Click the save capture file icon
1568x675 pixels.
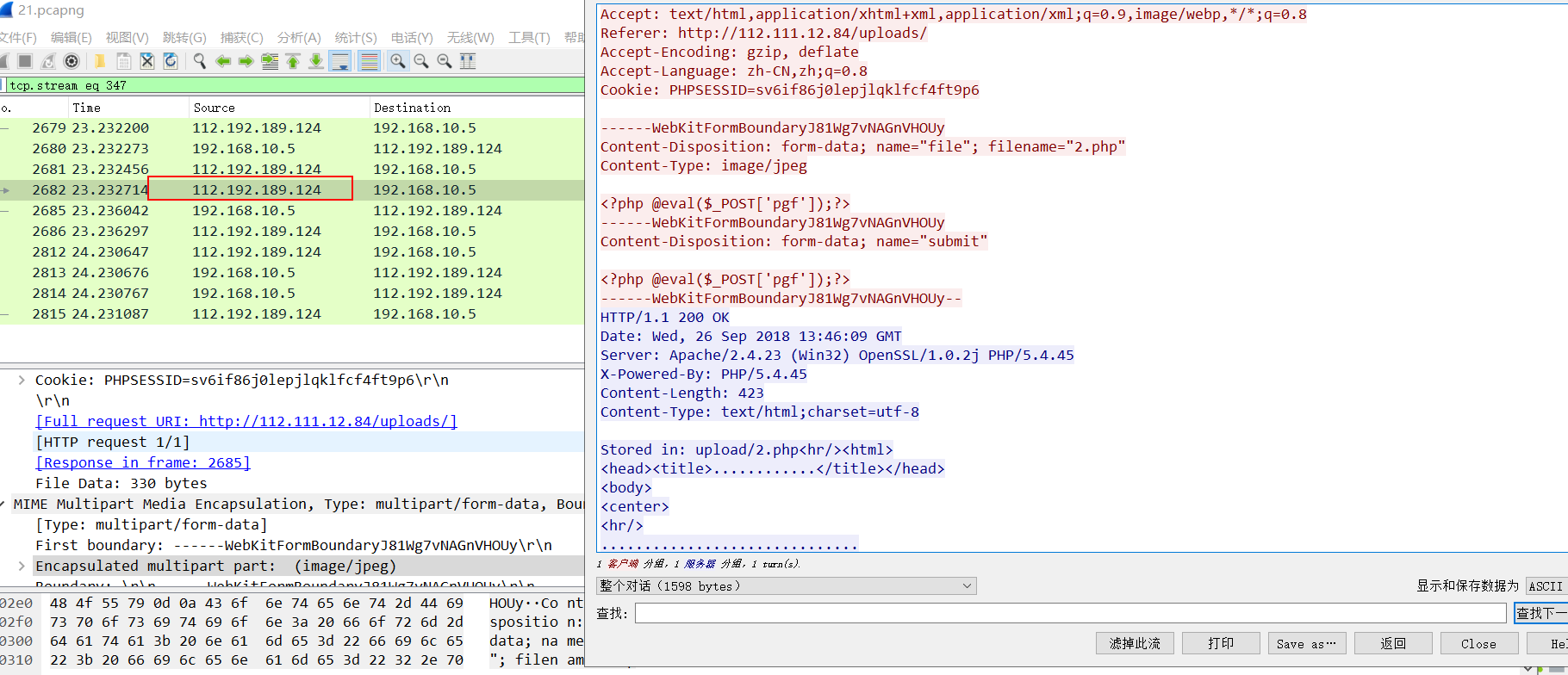point(123,61)
